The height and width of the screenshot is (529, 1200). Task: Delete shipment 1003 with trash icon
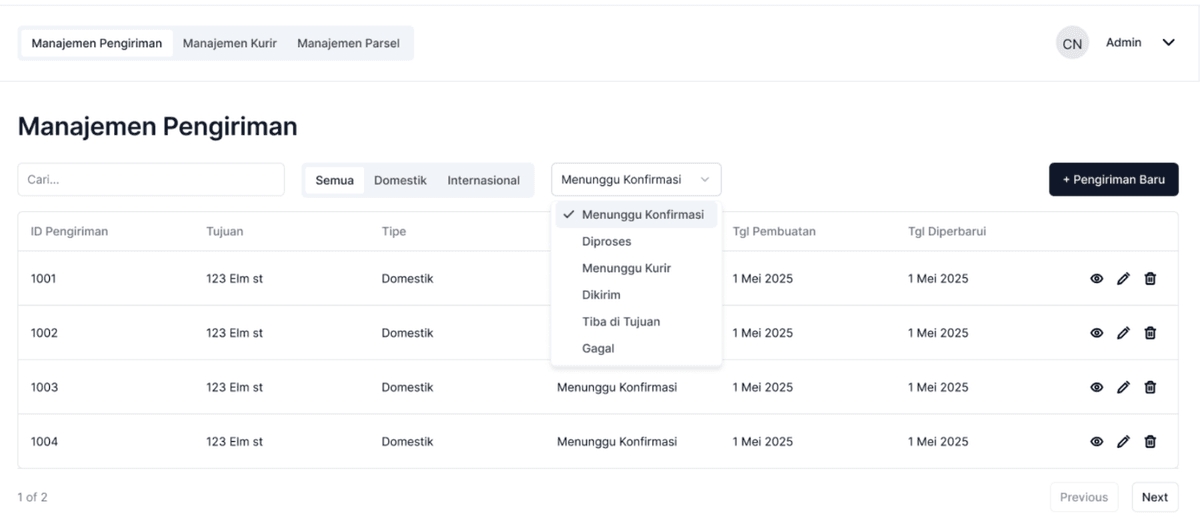point(1150,387)
